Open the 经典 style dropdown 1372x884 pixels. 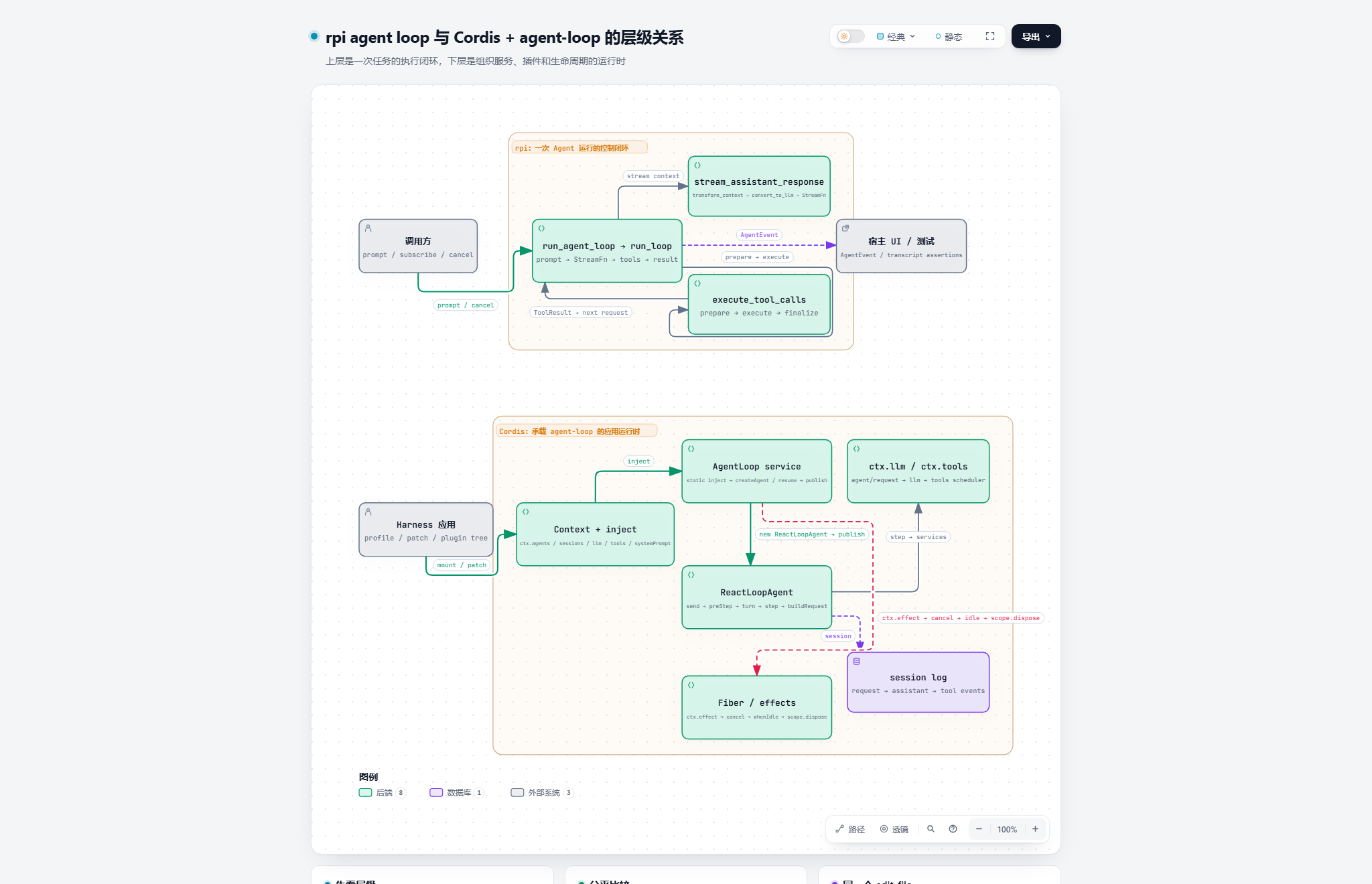[896, 36]
